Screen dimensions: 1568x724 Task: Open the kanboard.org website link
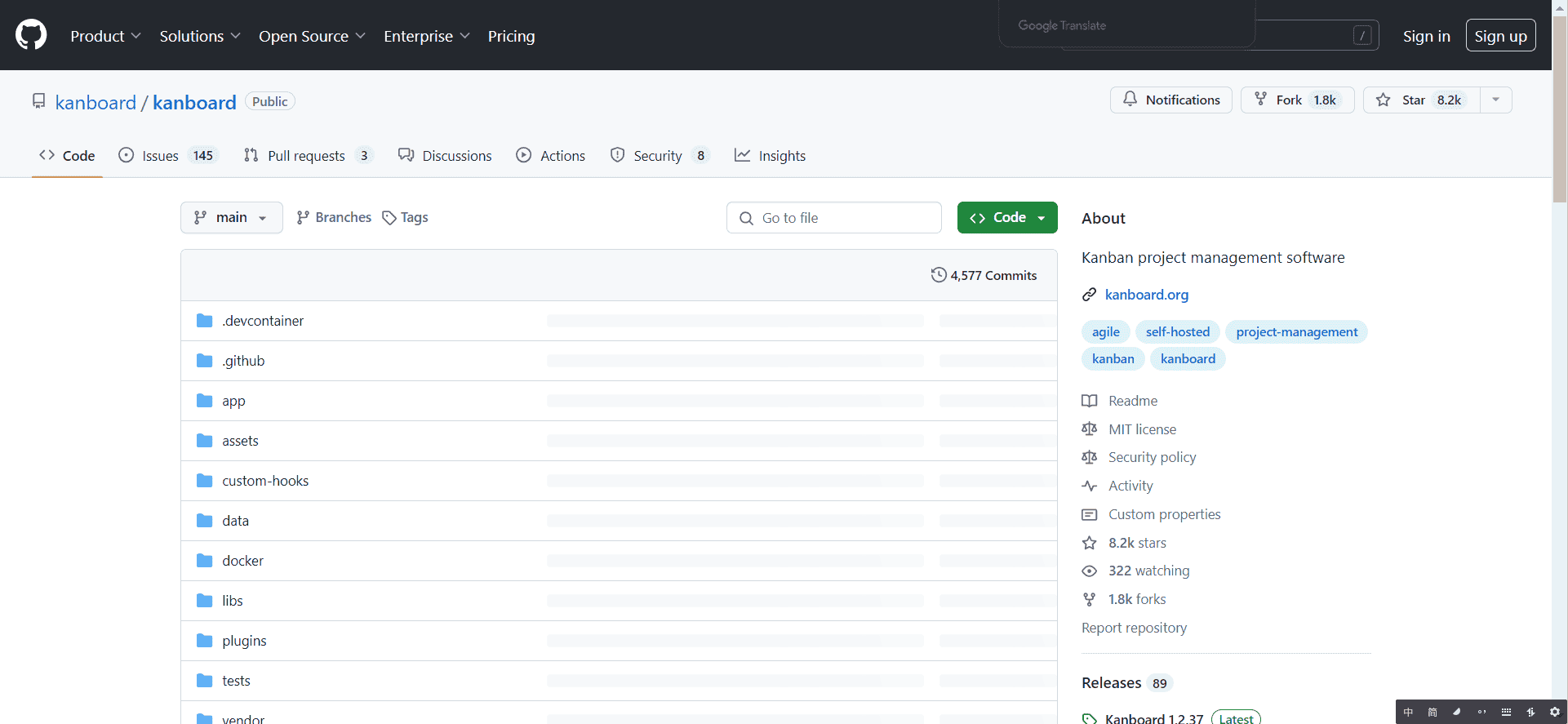[x=1146, y=295]
